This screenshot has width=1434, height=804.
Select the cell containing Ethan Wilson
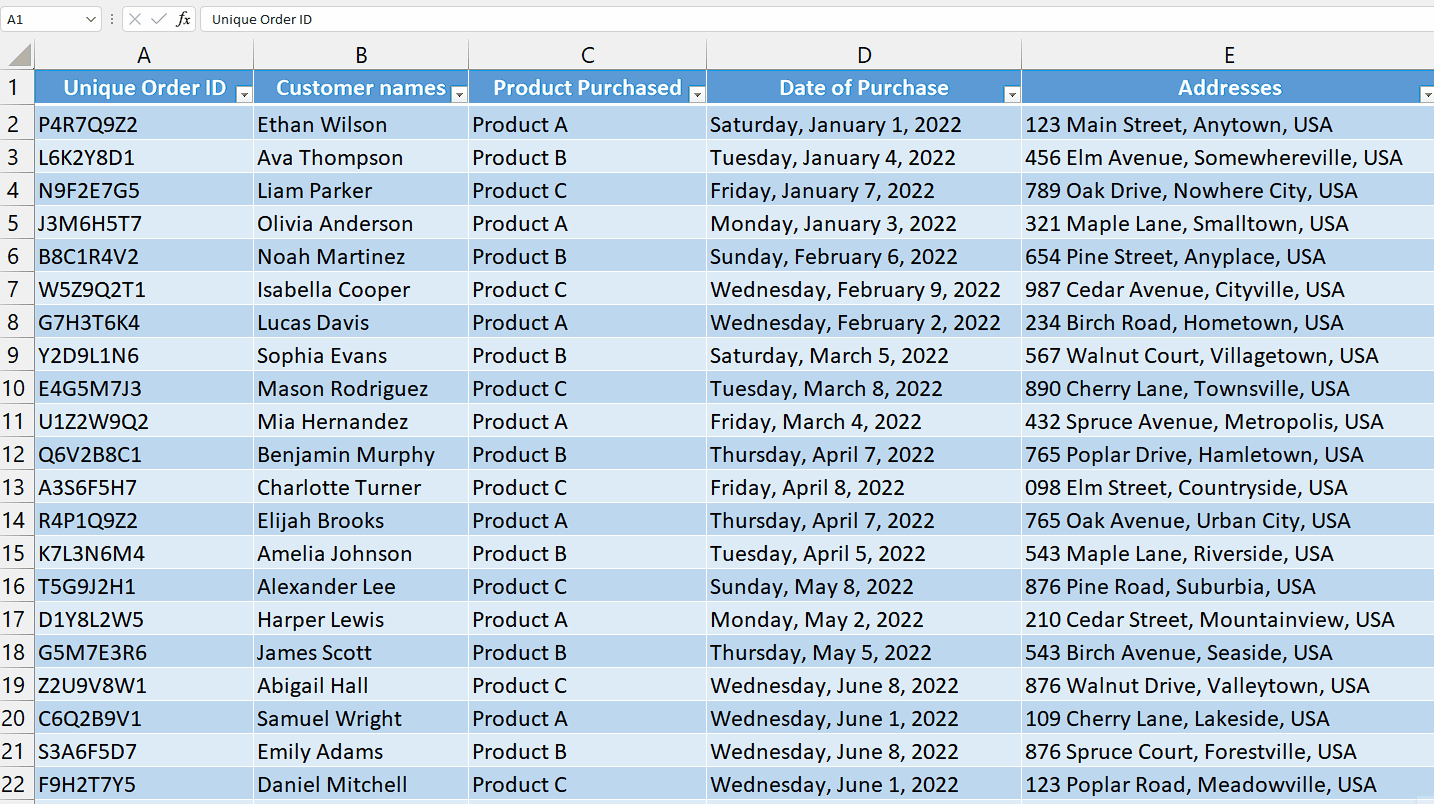[x=360, y=124]
